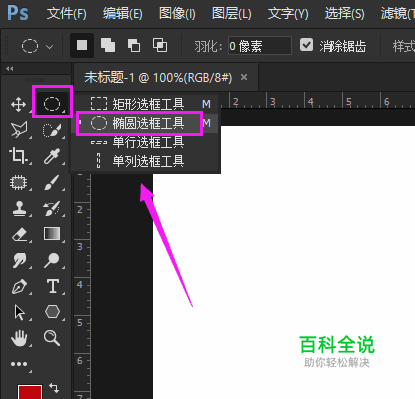Swap foreground and background colors
This screenshot has height=399, width=415.
[x=54, y=388]
